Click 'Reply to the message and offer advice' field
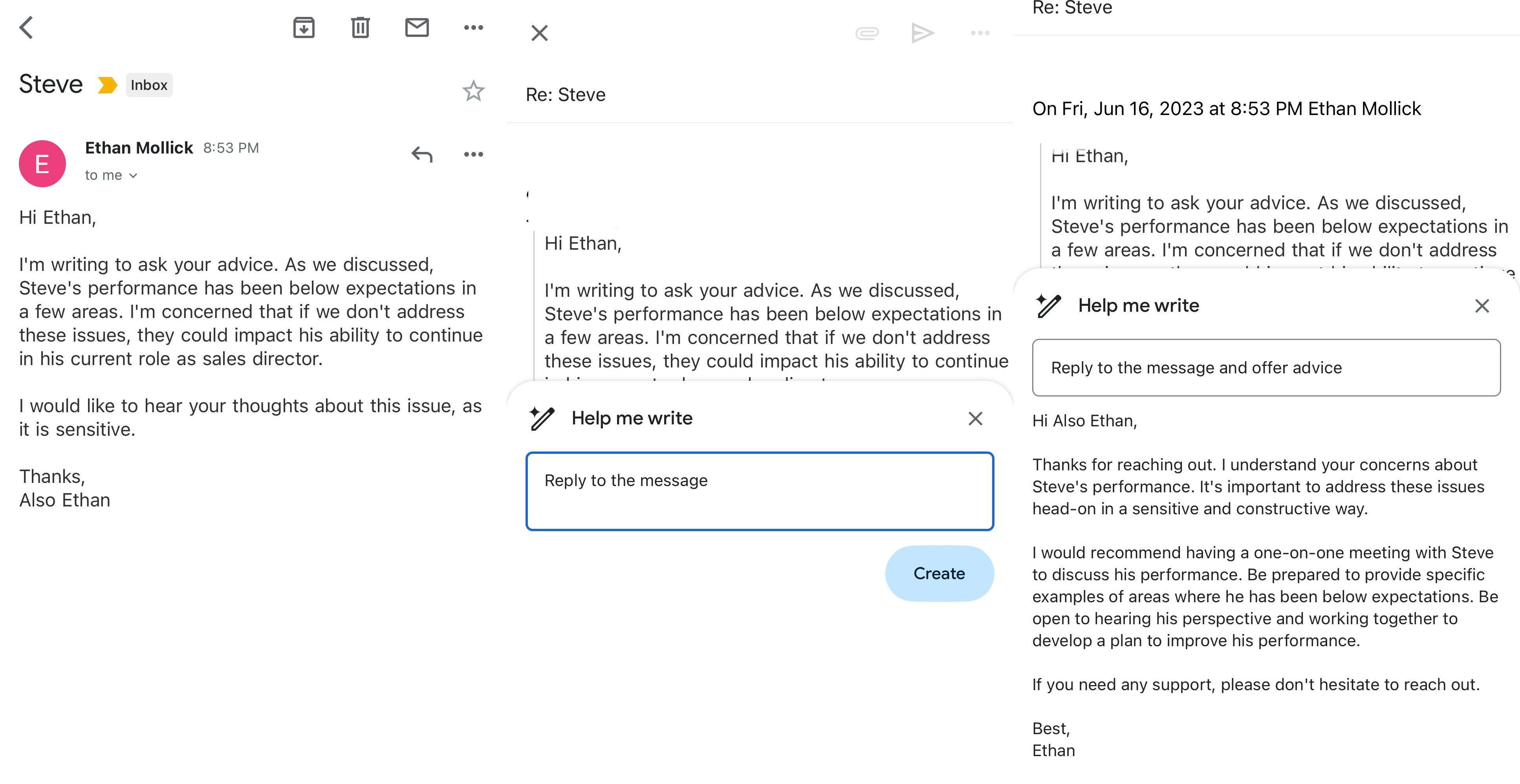This screenshot has width=1520, height=784. [x=1266, y=367]
